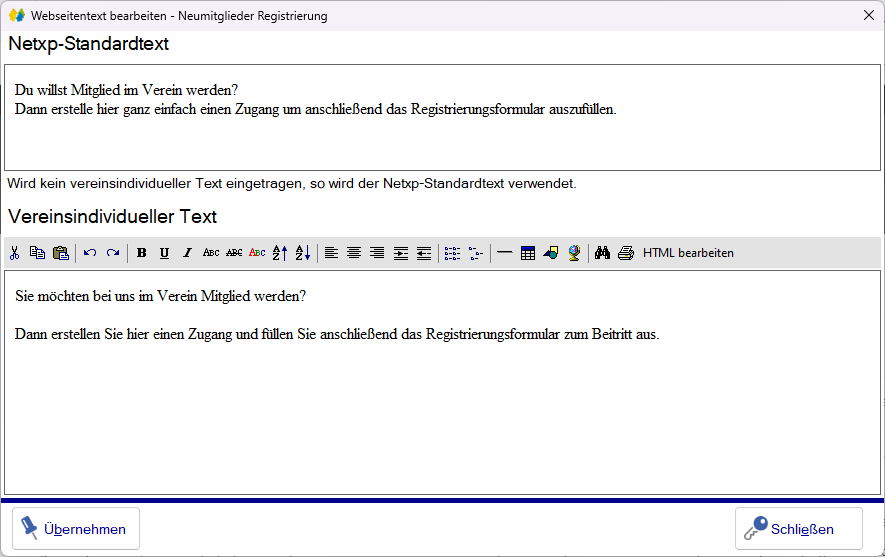Click the line starting 'Dann erstellen Sie hier'

[x=337, y=334]
